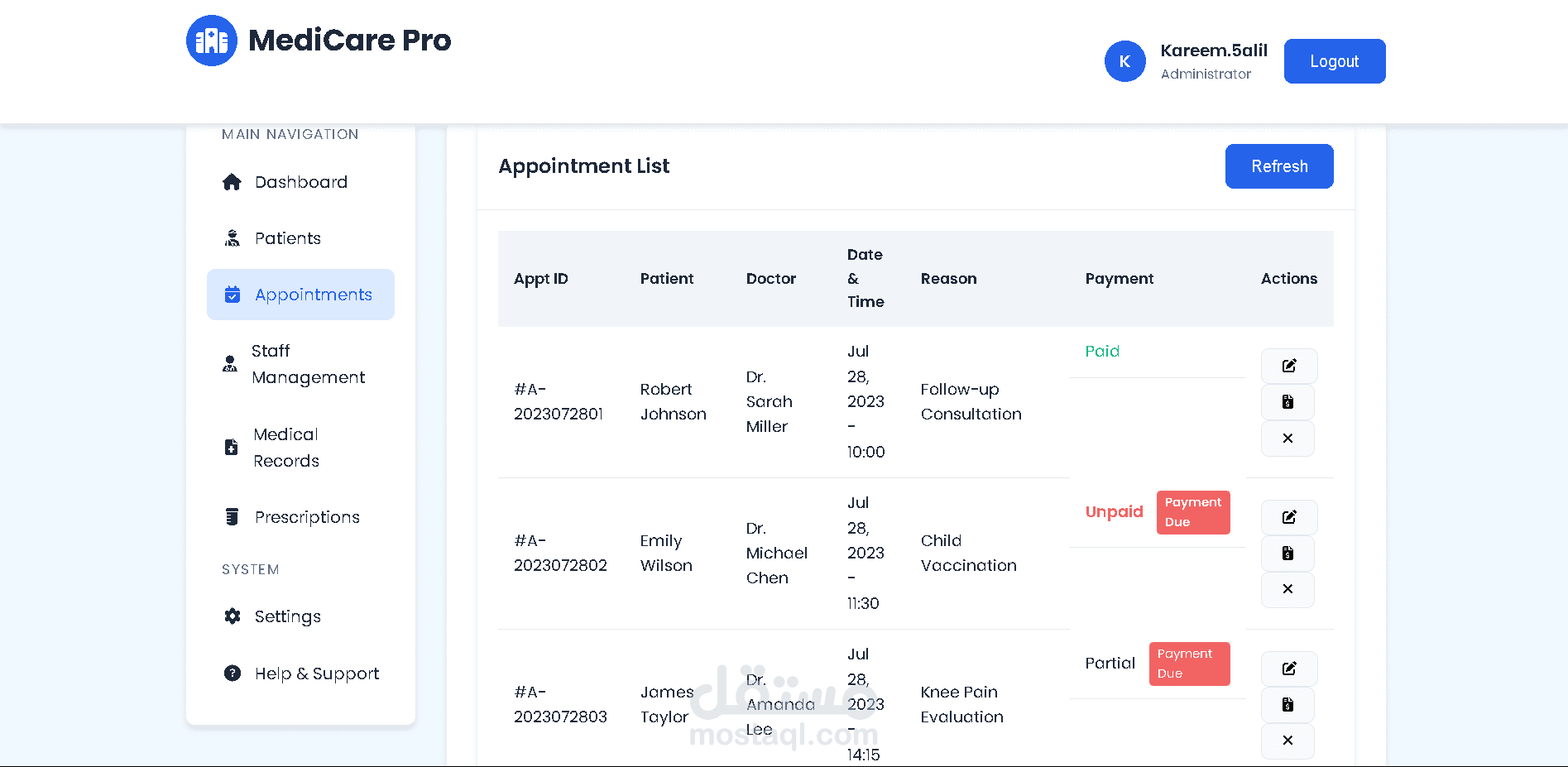Click the user avatar with letter K
Viewport: 1568px width, 767px height.
click(x=1124, y=61)
